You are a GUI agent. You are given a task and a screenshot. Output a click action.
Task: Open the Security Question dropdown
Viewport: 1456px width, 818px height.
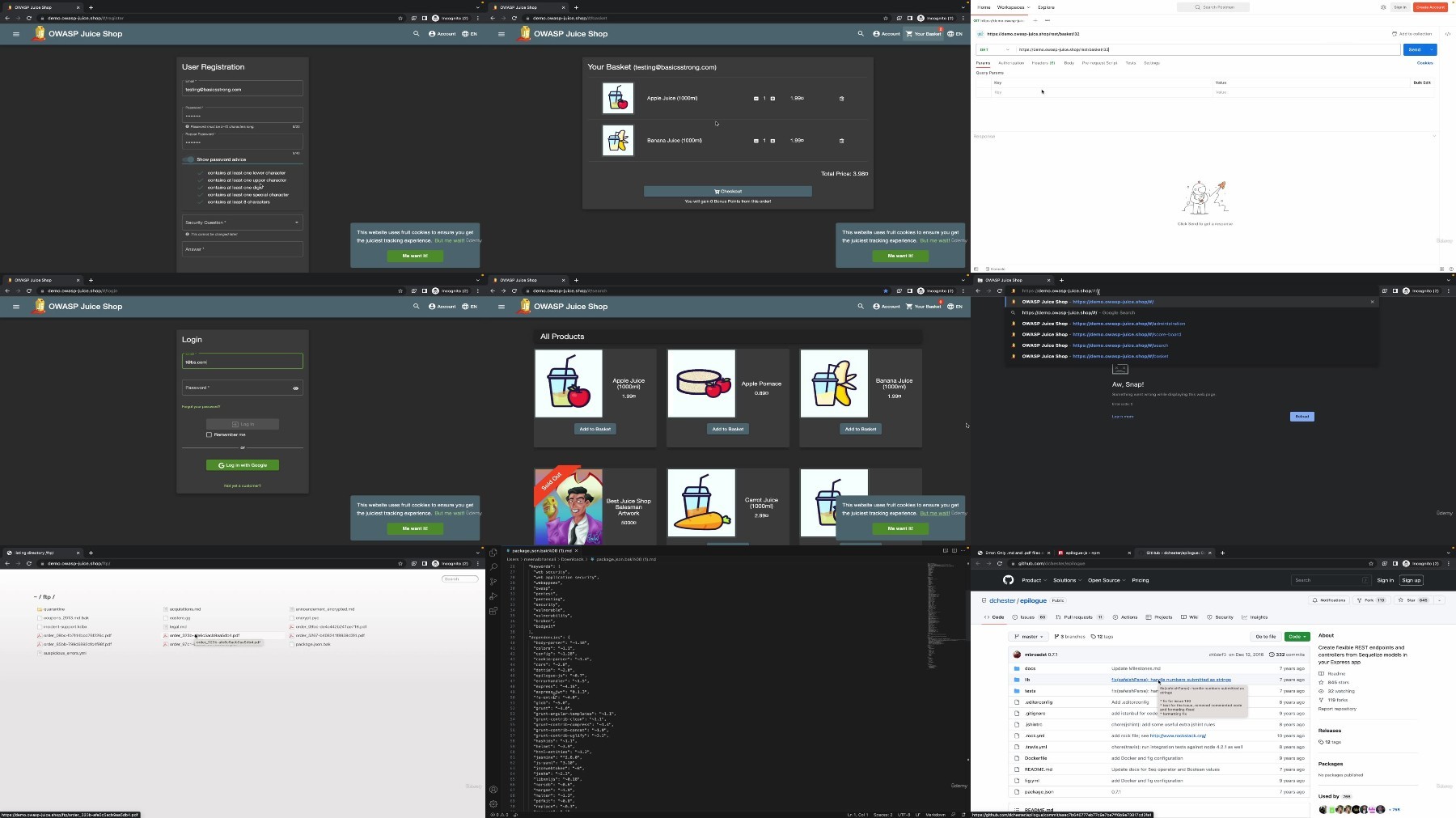click(x=243, y=223)
